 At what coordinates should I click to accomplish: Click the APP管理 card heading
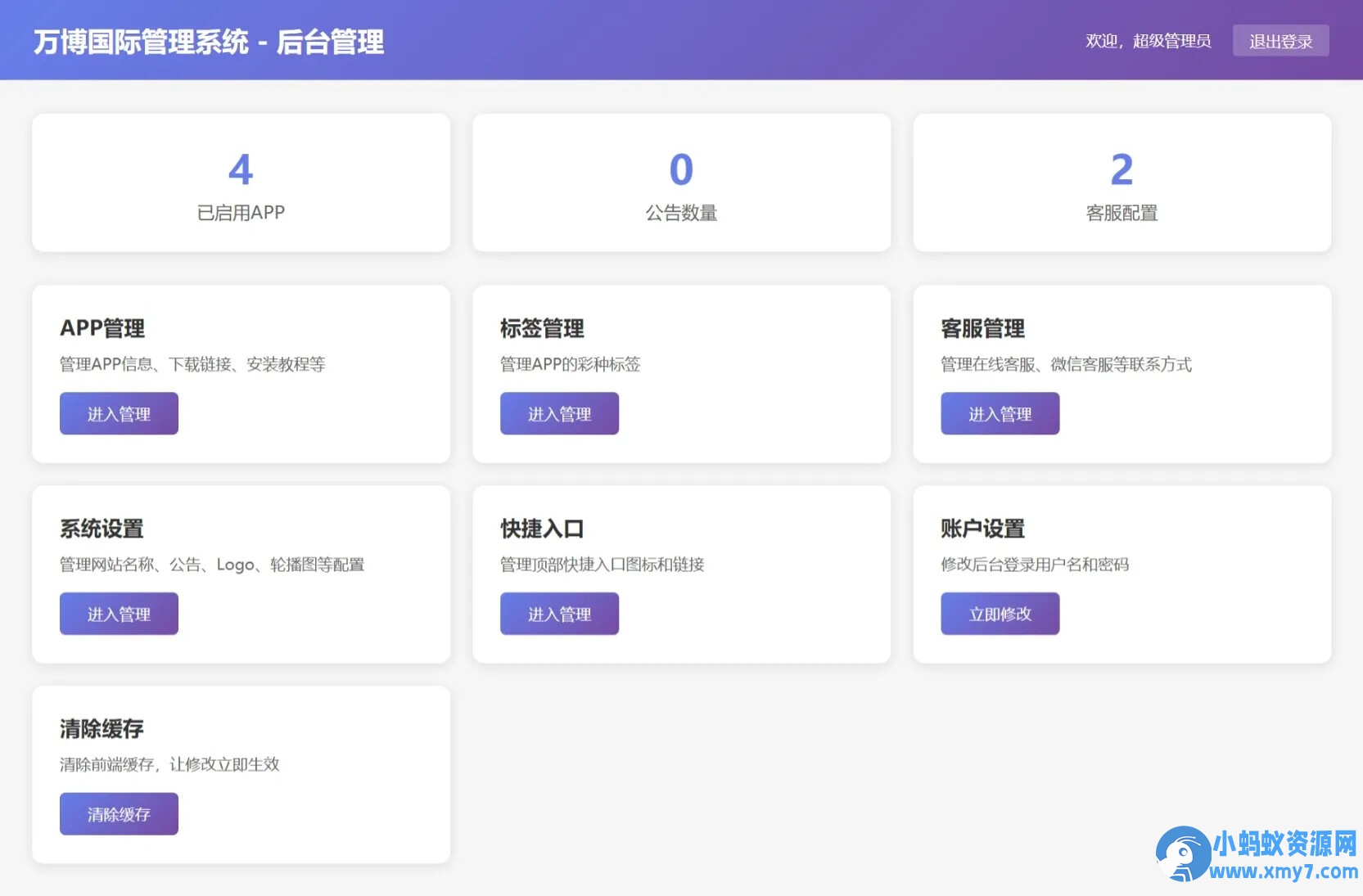102,329
